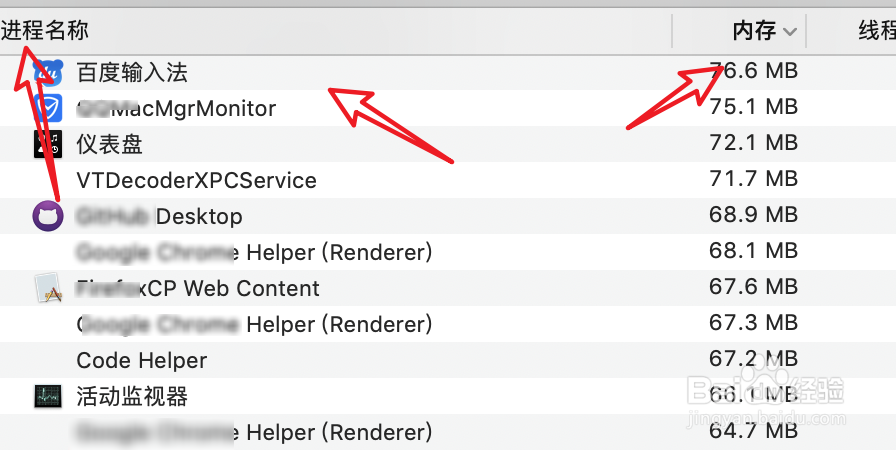This screenshot has height=450, width=896.
Task: Click the 仪表盘 process name
Action: [110, 144]
